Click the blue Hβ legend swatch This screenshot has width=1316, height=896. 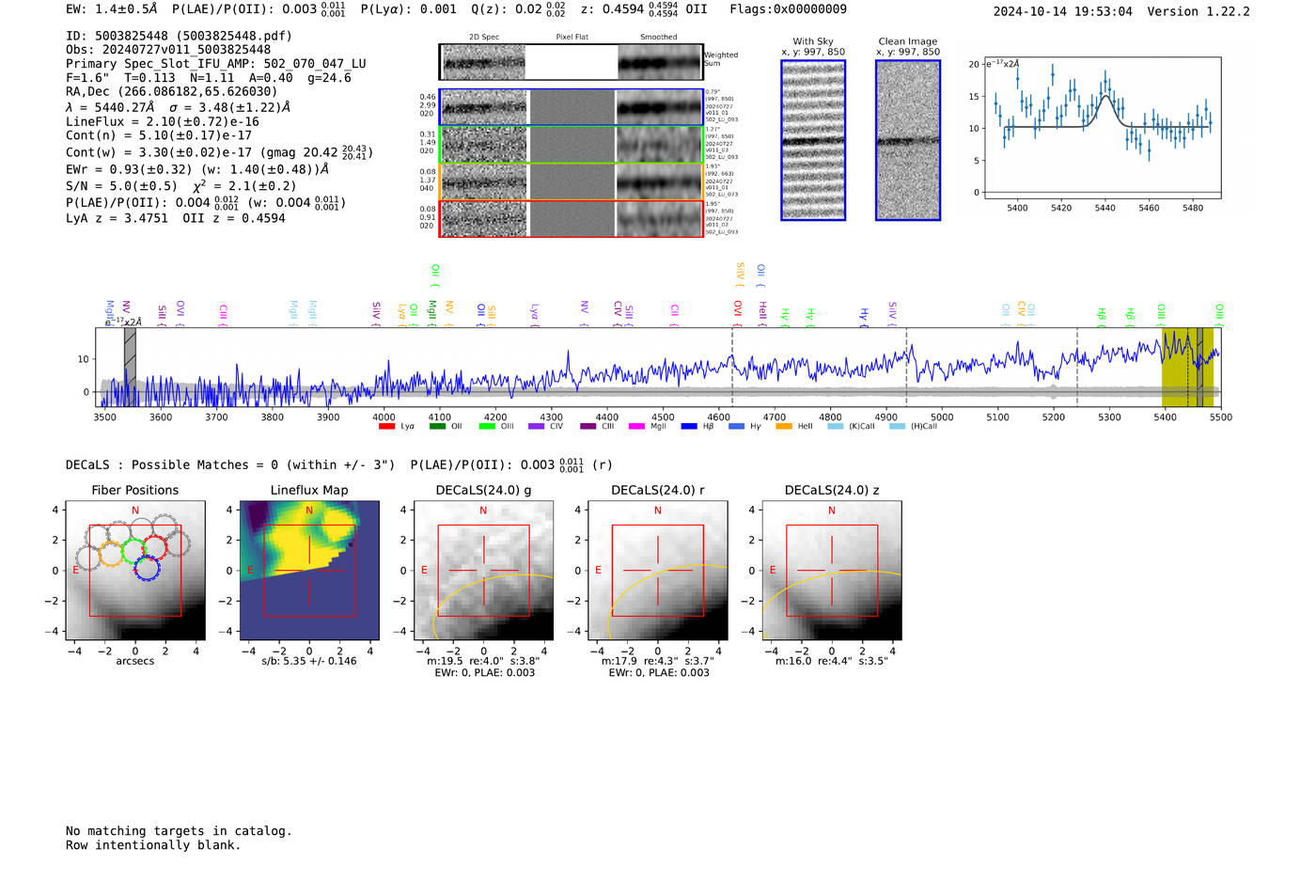tap(689, 427)
